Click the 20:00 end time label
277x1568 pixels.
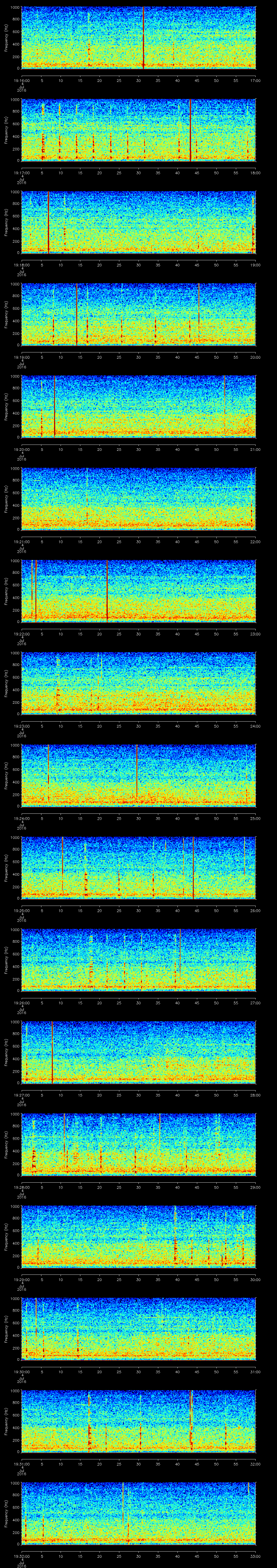point(255,357)
